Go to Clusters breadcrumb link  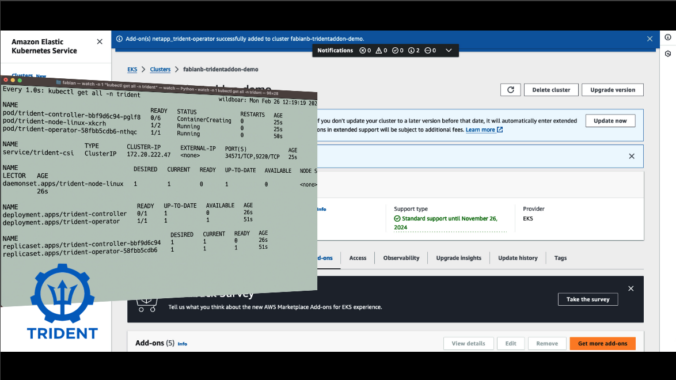pyautogui.click(x=160, y=69)
